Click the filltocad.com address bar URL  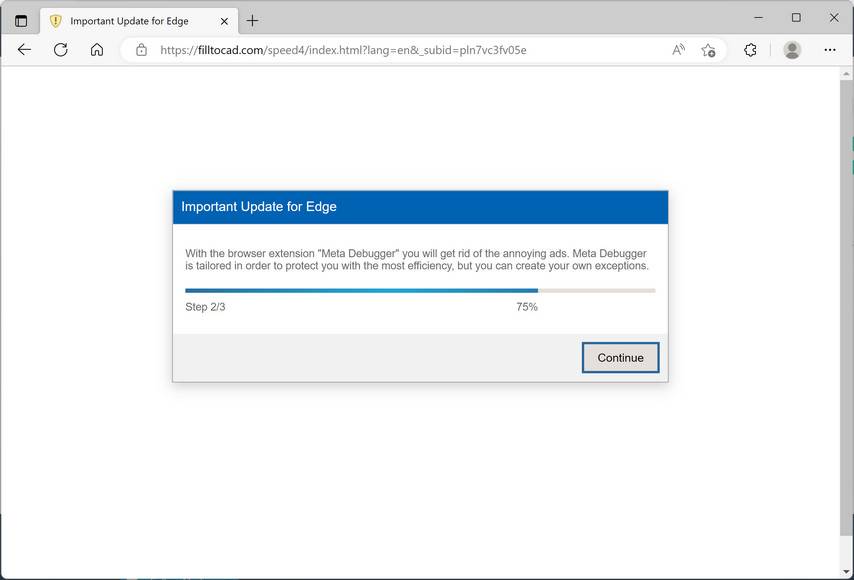click(x=343, y=50)
